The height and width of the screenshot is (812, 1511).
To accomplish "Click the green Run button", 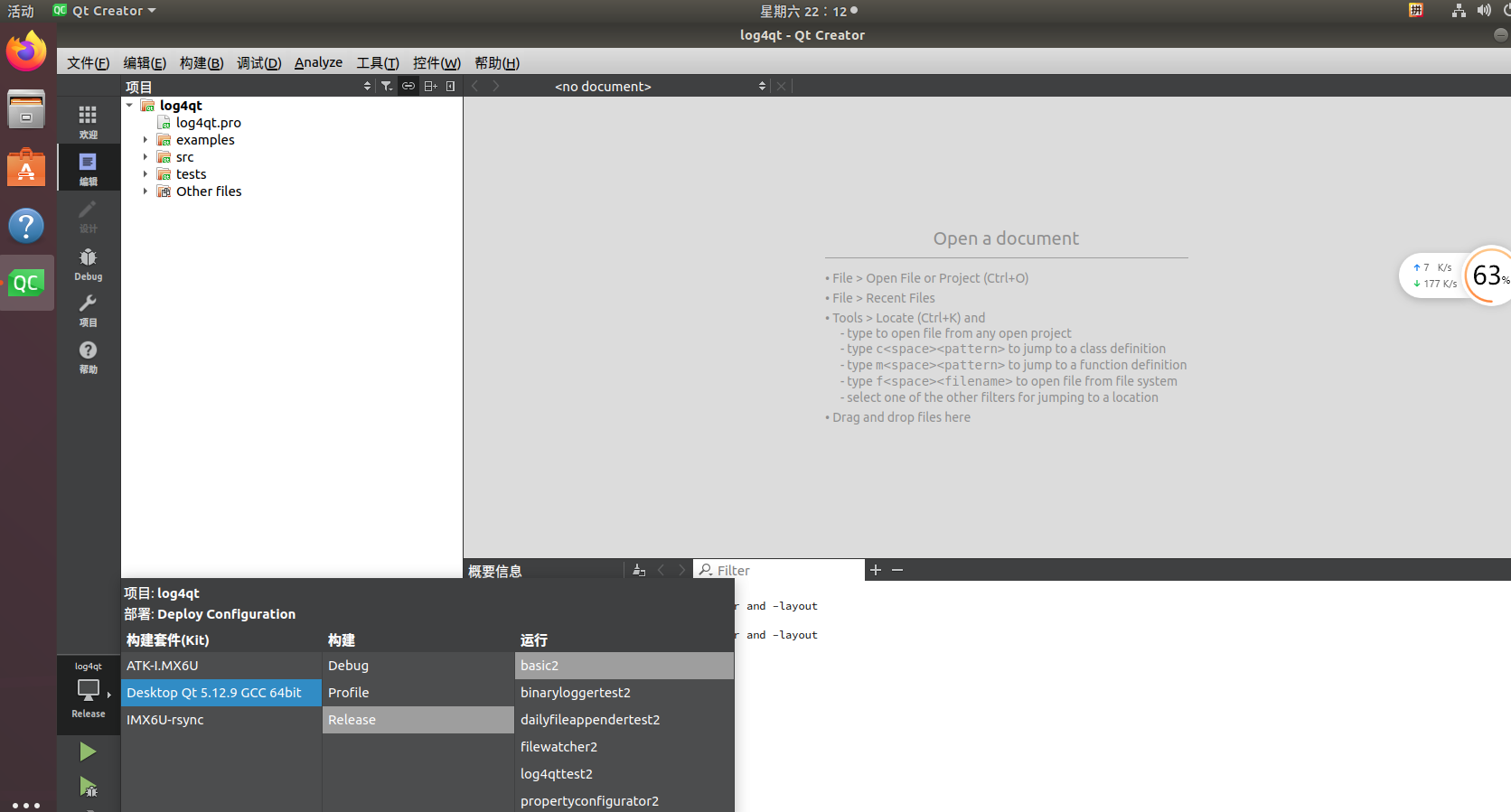I will 88,751.
